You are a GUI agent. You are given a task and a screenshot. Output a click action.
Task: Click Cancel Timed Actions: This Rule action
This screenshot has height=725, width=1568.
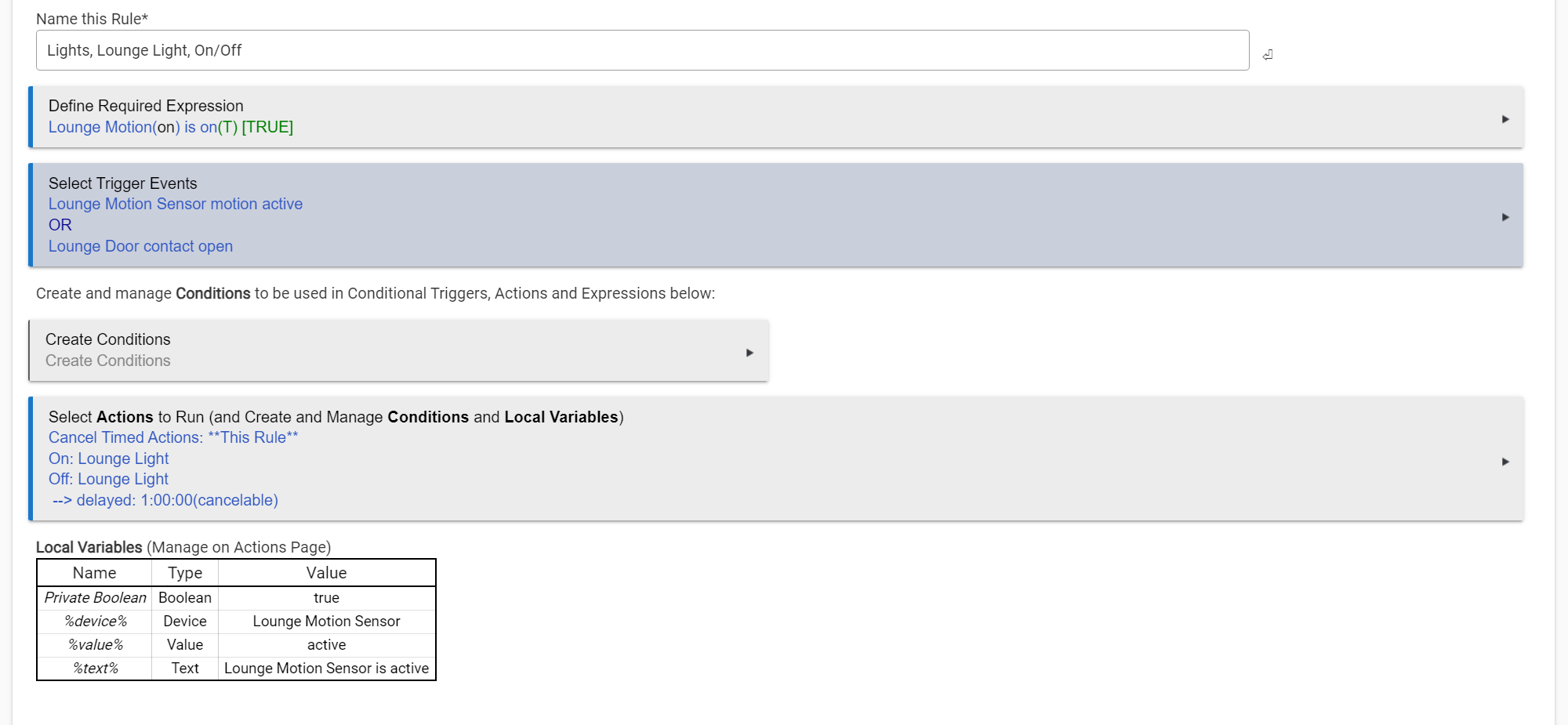[x=173, y=437]
